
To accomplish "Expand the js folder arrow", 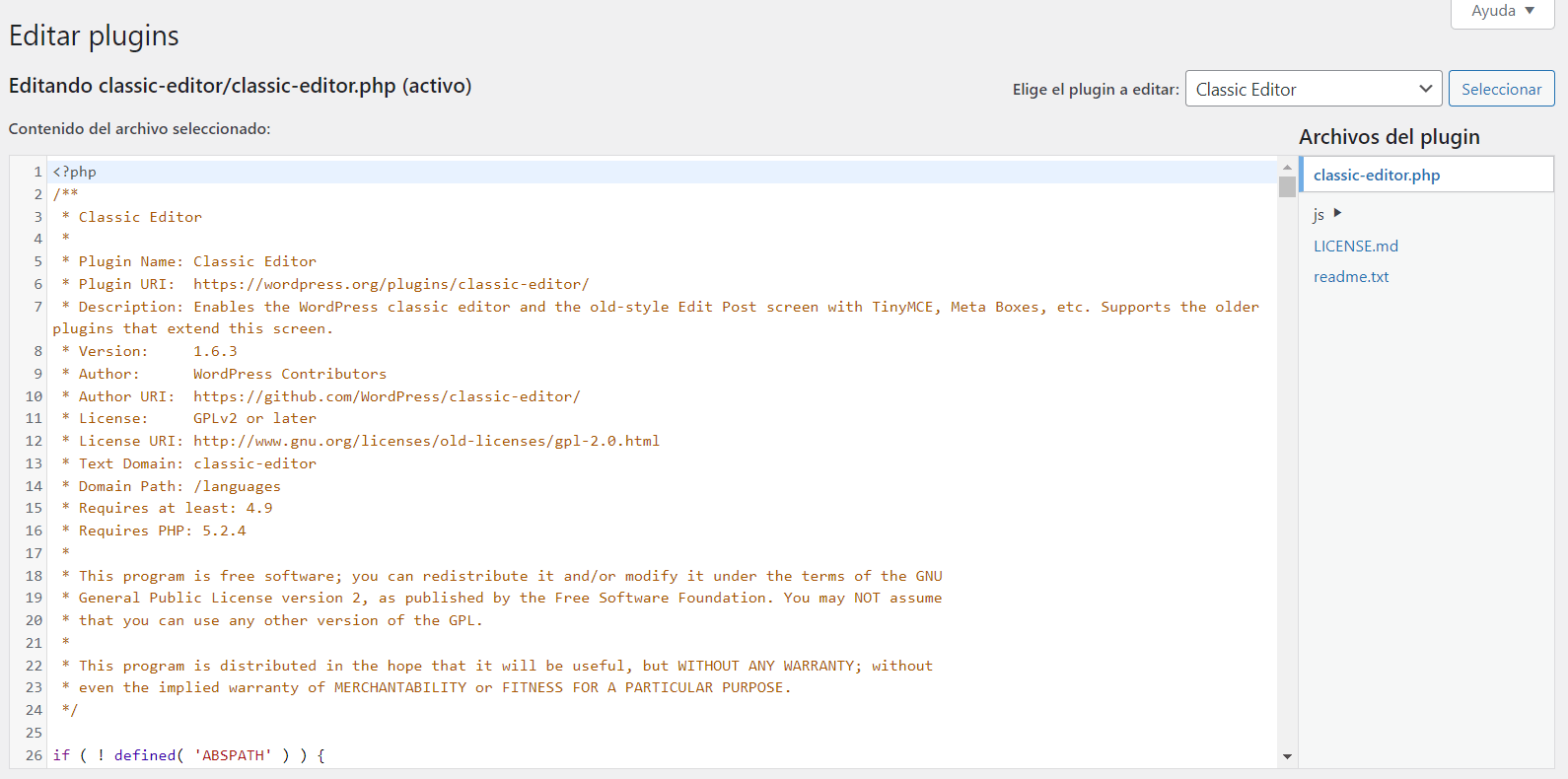I will pyautogui.click(x=1337, y=213).
